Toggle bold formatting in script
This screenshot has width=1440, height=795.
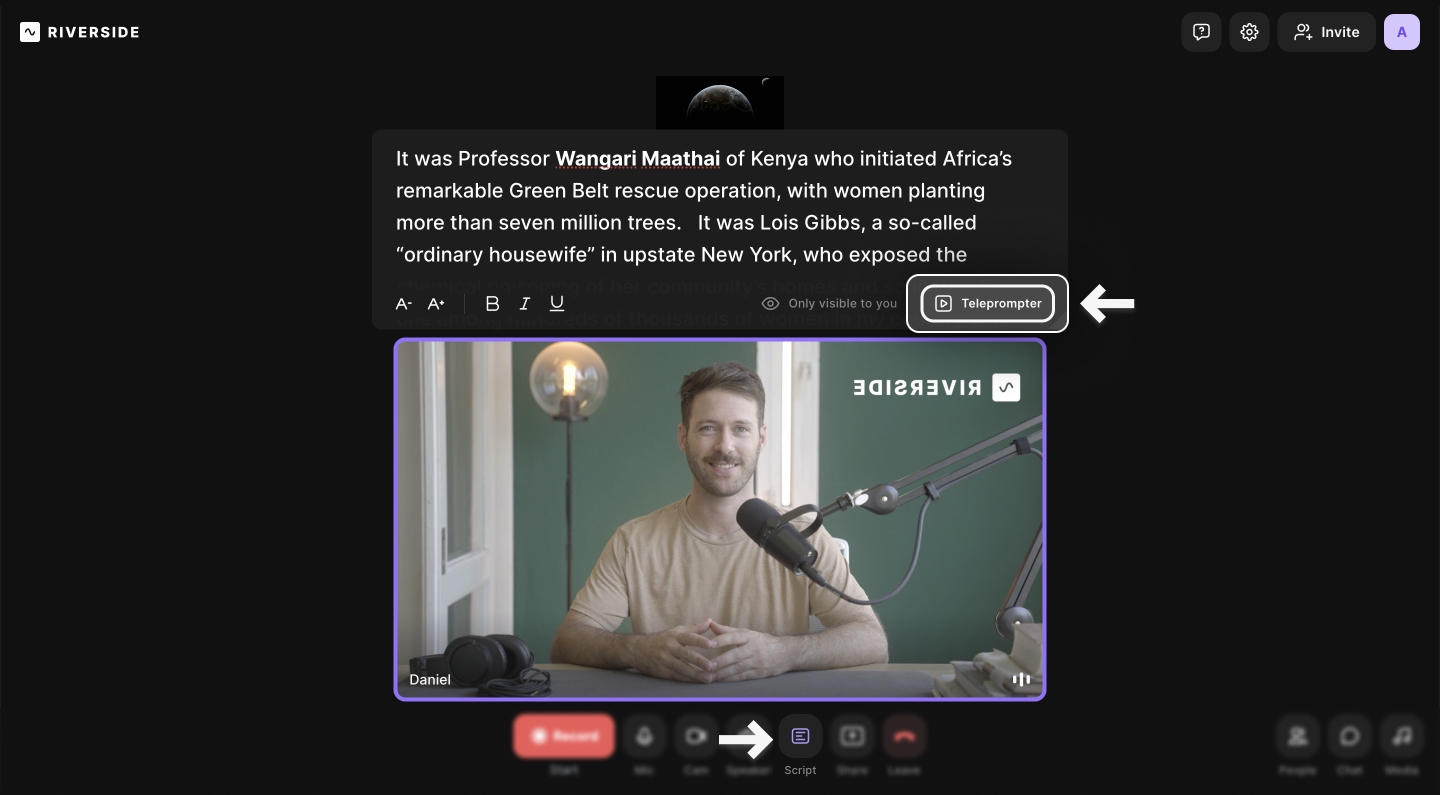[x=492, y=304]
